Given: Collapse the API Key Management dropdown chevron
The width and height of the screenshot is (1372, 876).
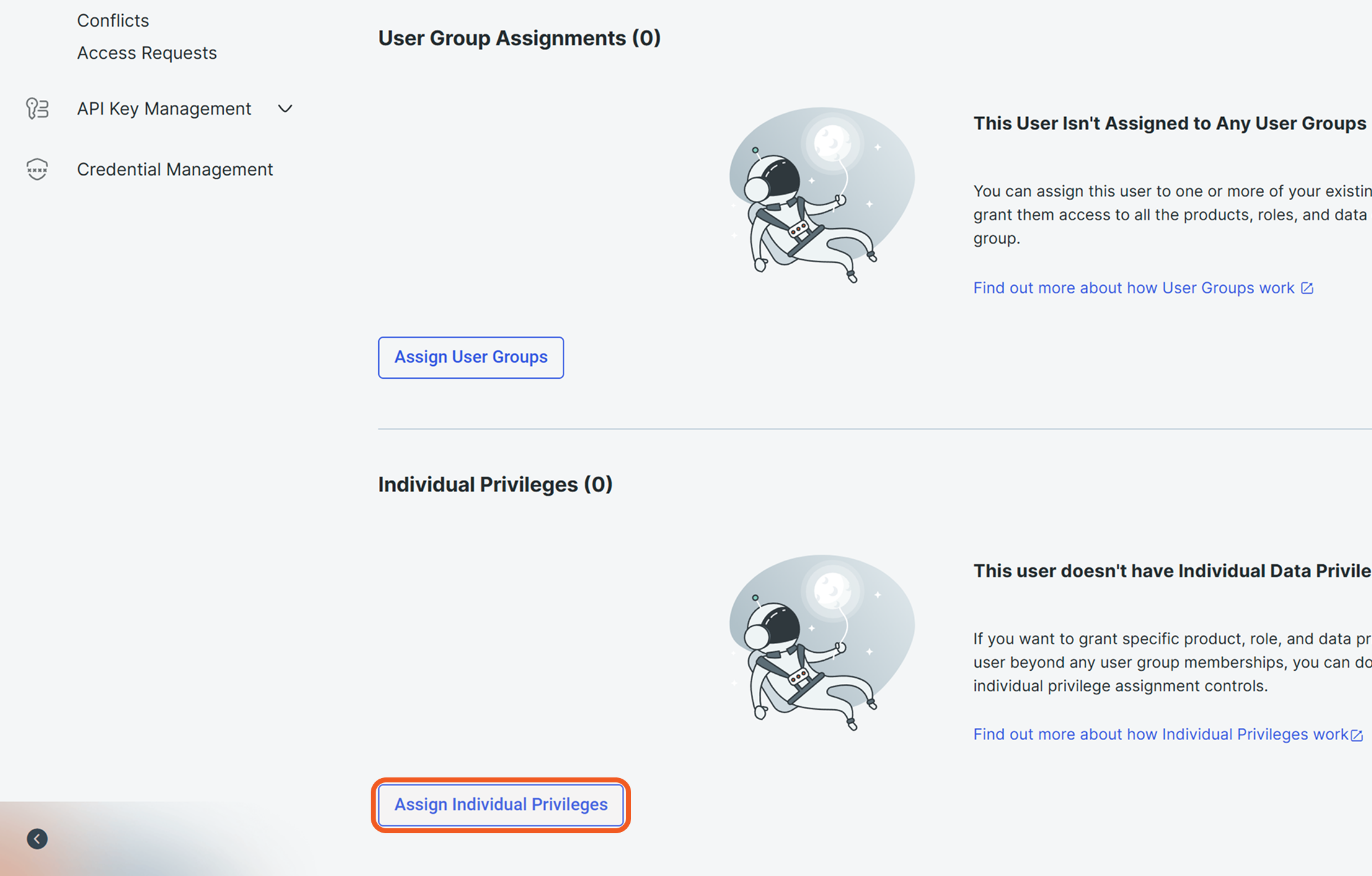Looking at the screenshot, I should click(285, 108).
